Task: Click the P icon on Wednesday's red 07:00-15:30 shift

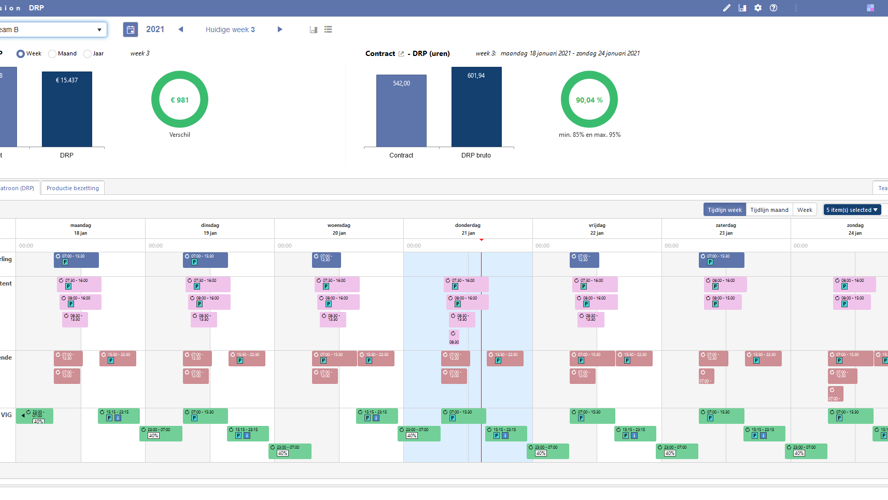Action: [x=323, y=361]
